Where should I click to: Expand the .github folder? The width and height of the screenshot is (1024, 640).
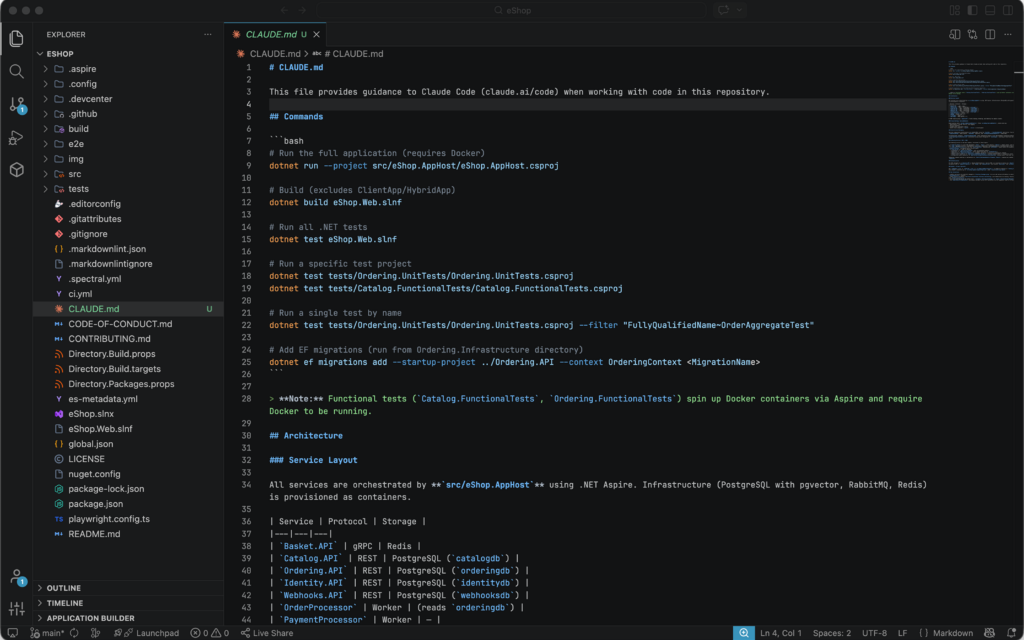128,114
